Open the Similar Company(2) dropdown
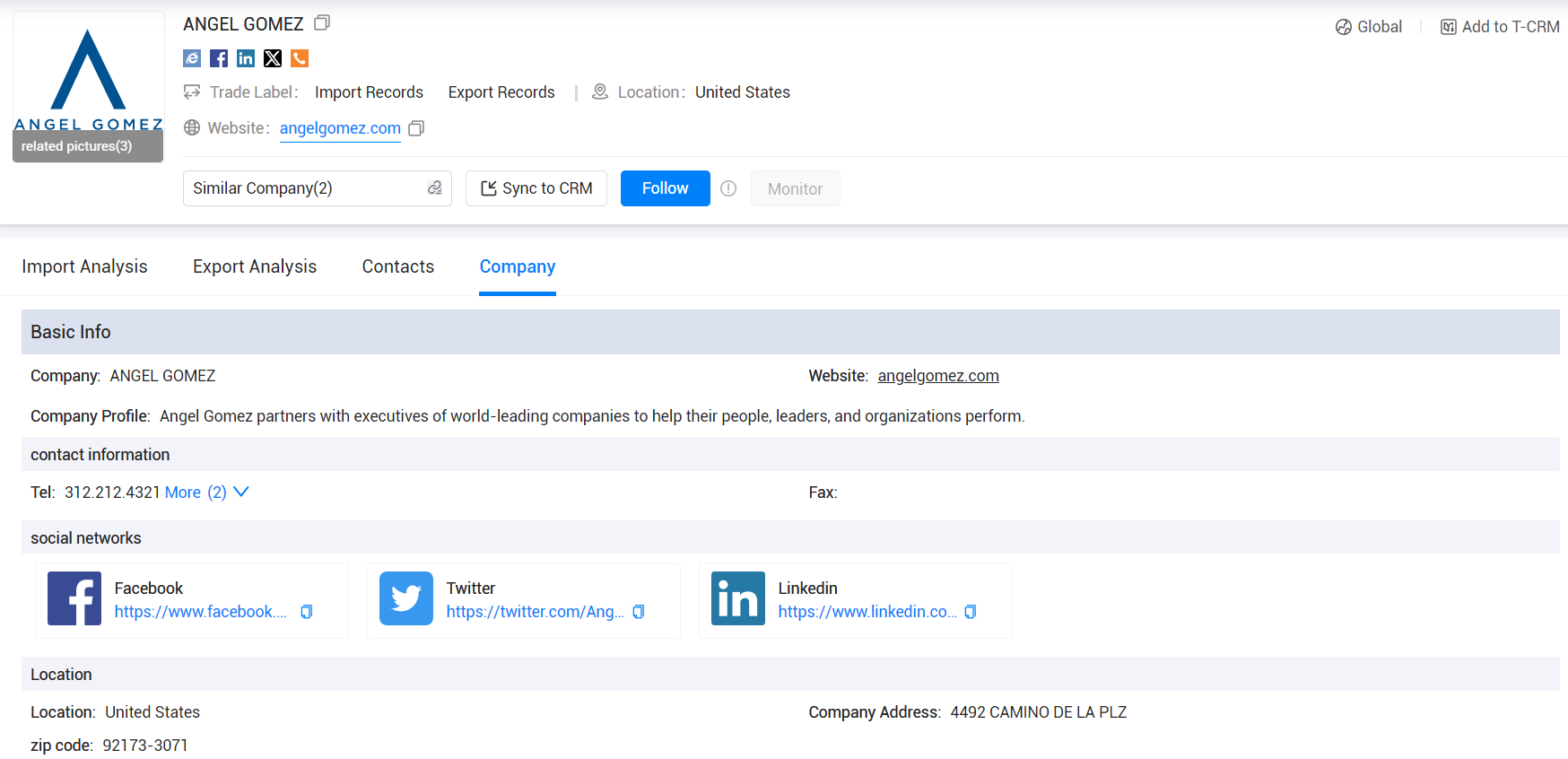Screen dimensions: 1568x759 click(x=318, y=188)
